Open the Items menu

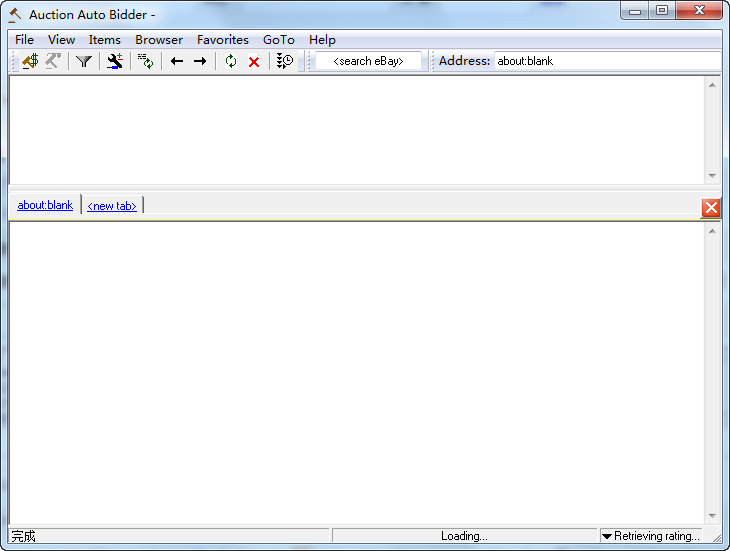coord(104,40)
